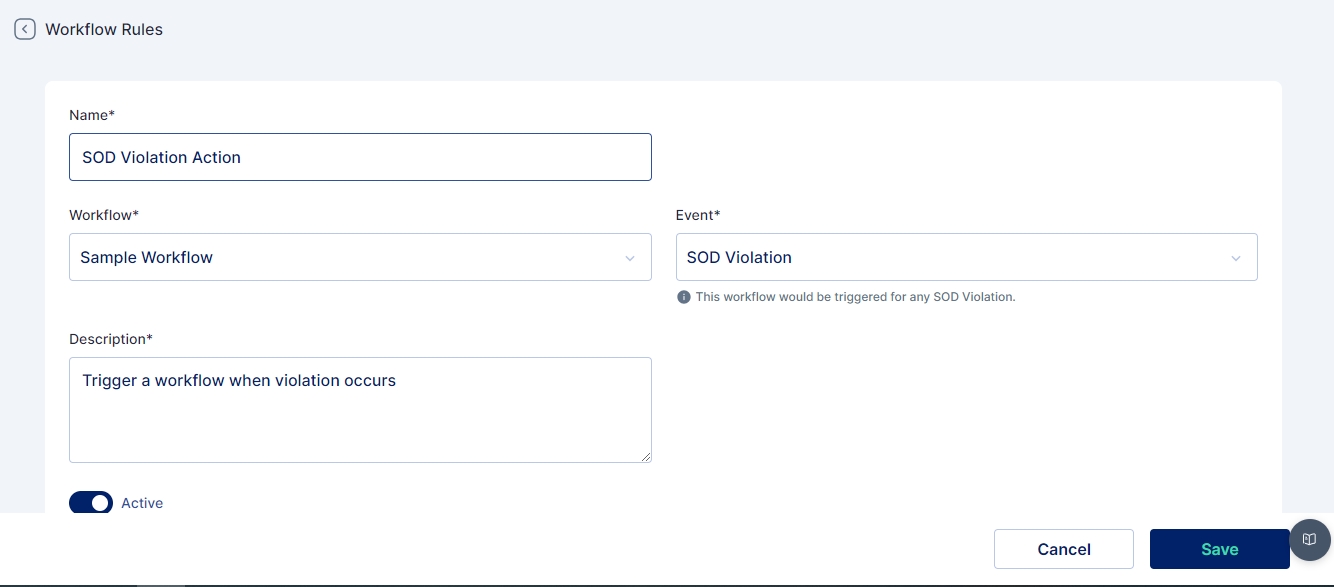Screen dimensions: 1334x587
Task: Click the Event* field label
Action: tap(698, 215)
